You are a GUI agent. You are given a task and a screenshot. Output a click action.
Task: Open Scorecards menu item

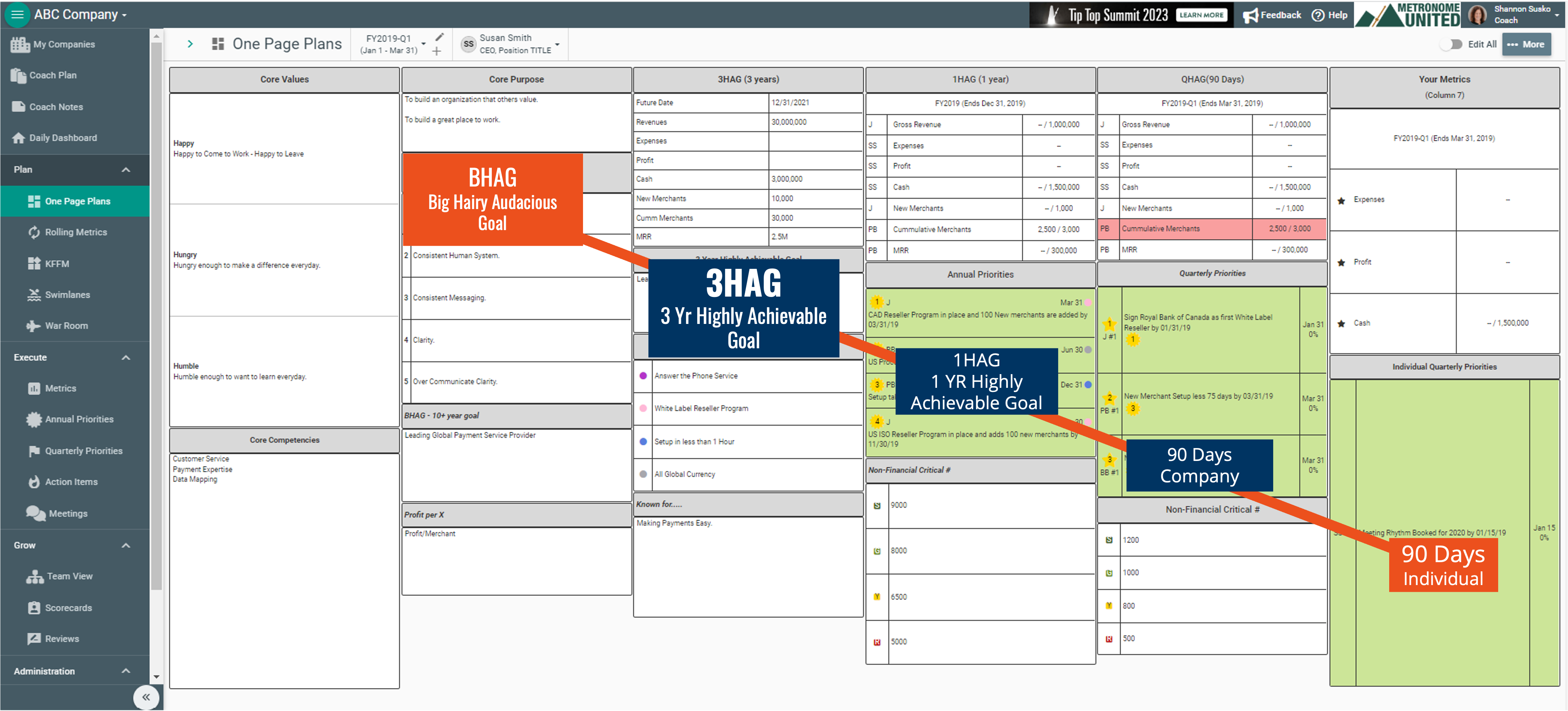pos(75,608)
